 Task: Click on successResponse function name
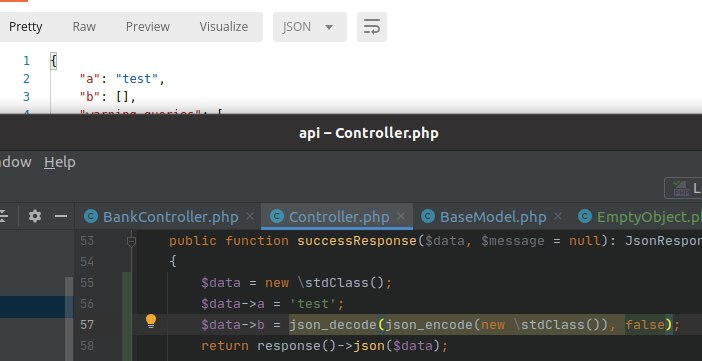tap(357, 241)
